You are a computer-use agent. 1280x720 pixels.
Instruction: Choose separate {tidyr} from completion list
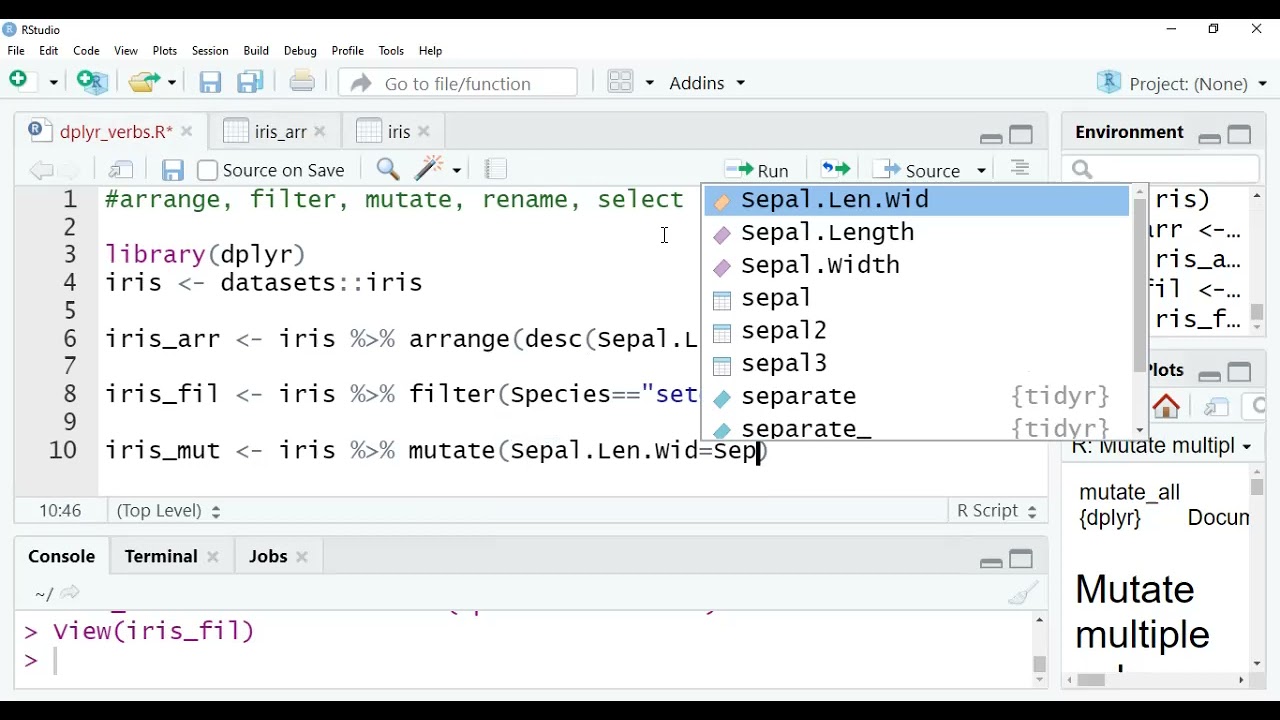[916, 397]
